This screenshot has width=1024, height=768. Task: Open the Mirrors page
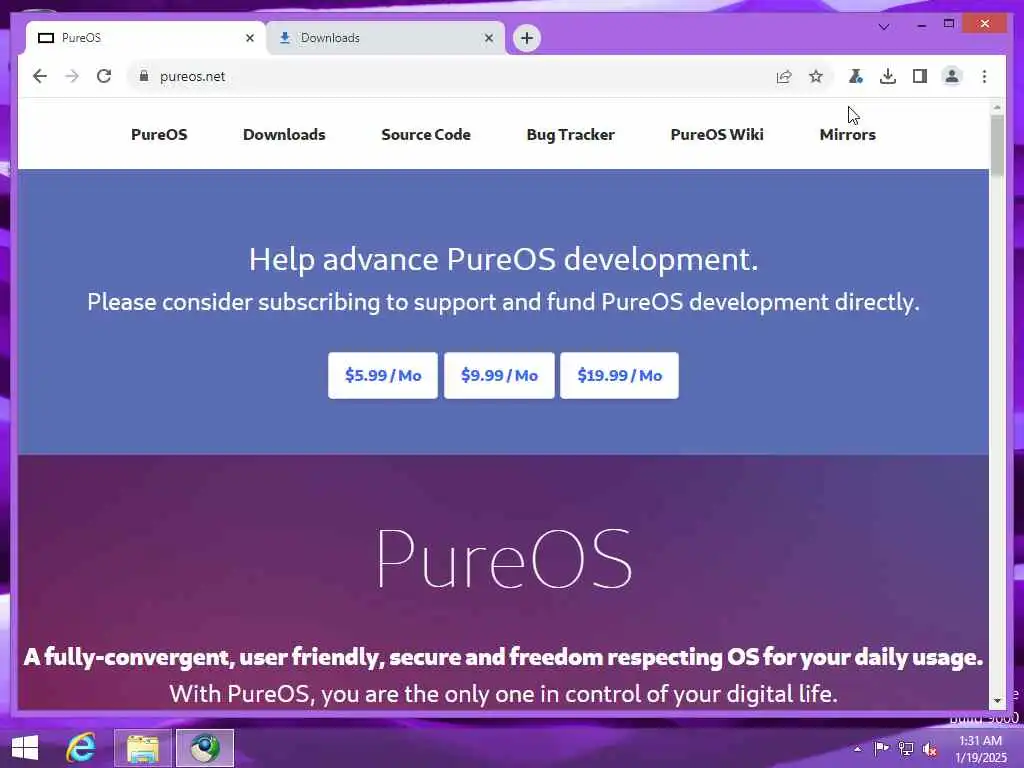848,135
